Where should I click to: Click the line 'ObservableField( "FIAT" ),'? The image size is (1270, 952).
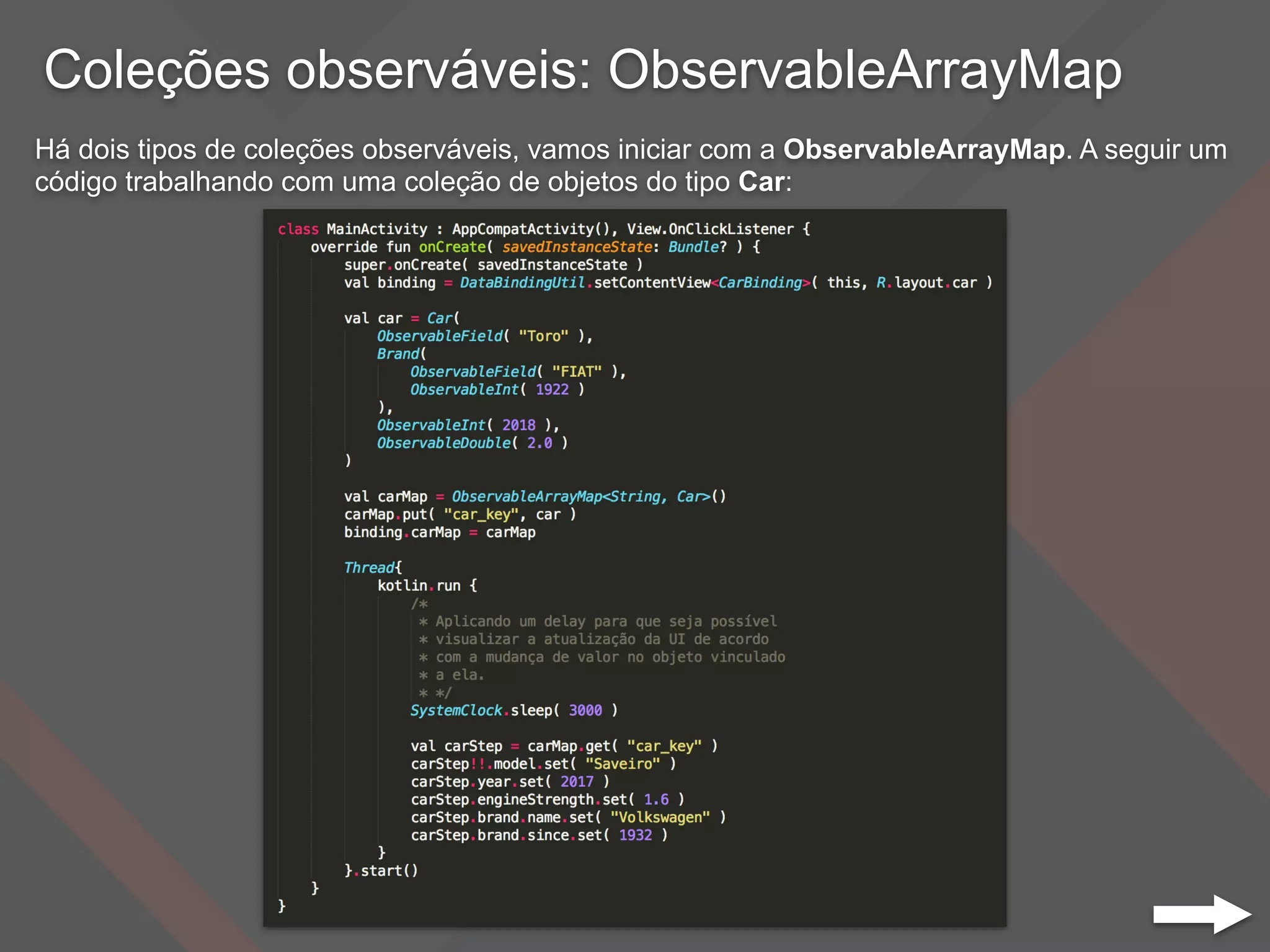[x=518, y=372]
